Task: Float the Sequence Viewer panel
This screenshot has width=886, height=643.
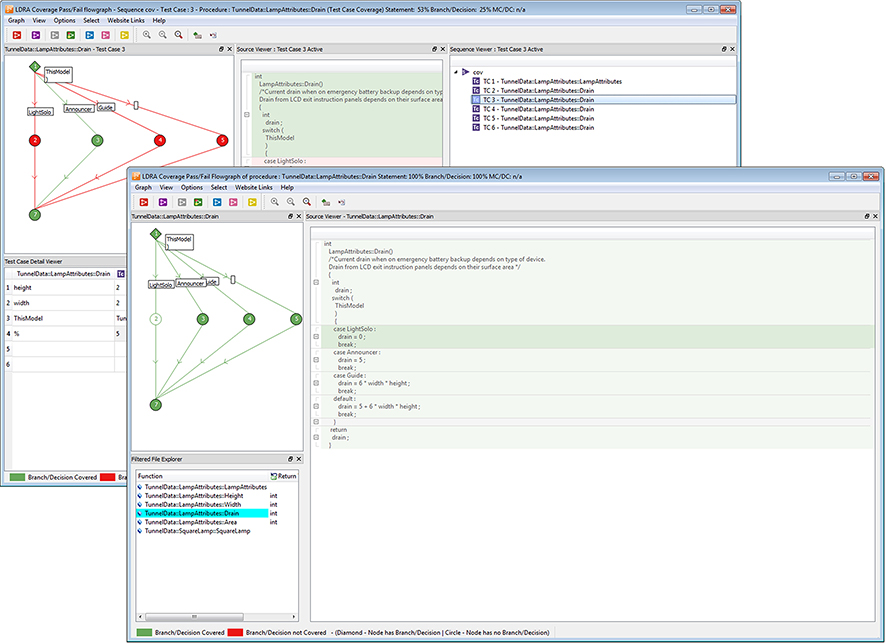Action: click(x=724, y=49)
